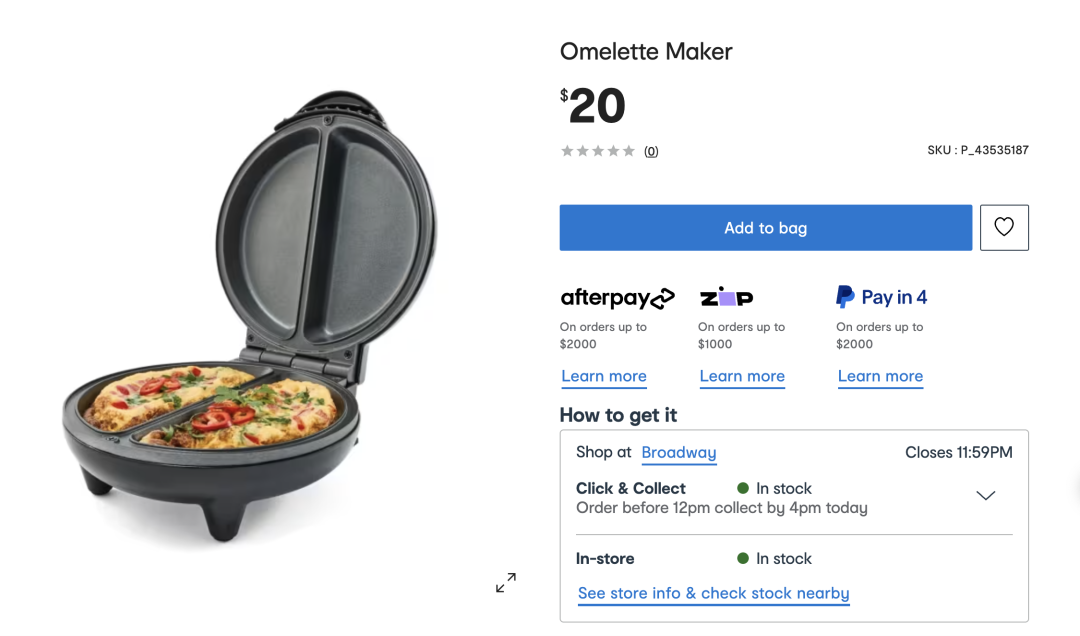The image size is (1080, 636).
Task: Add item to wishlist with heart icon
Action: point(1004,227)
